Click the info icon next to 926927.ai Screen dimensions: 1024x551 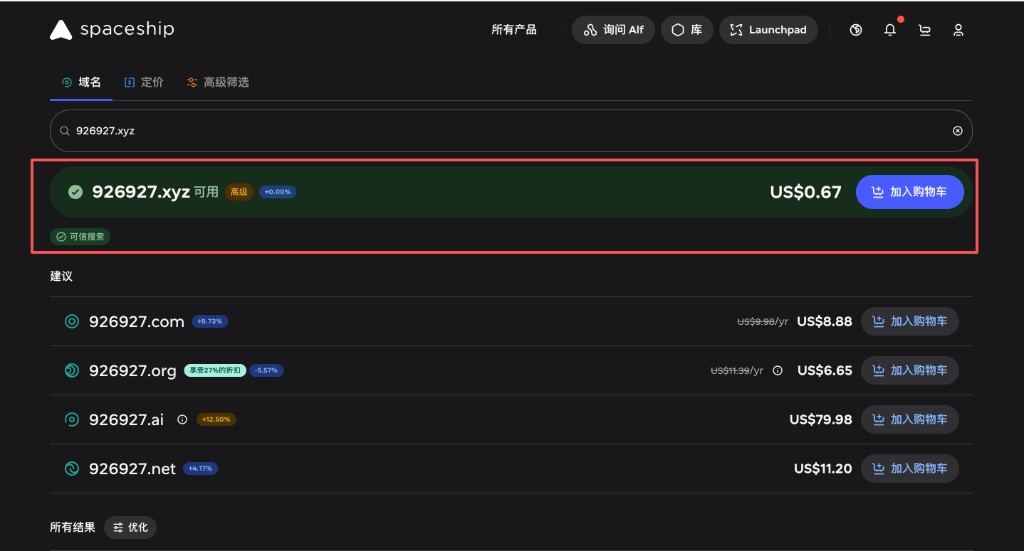coord(182,419)
